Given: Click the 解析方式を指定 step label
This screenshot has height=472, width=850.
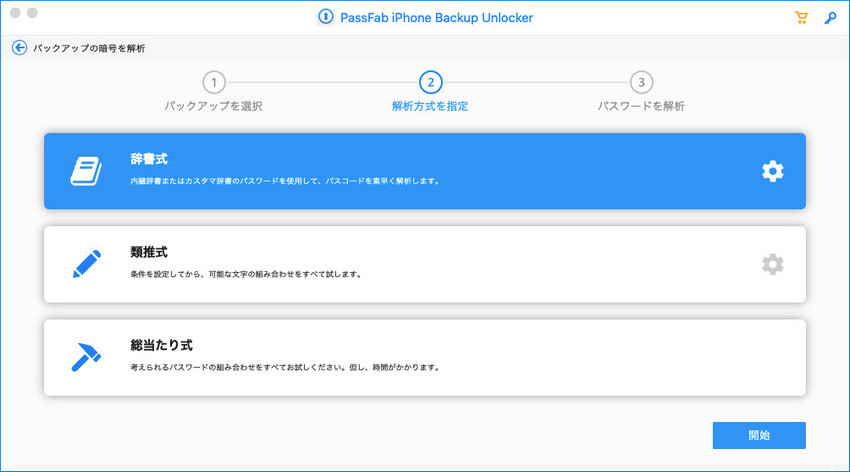Looking at the screenshot, I should 430,105.
